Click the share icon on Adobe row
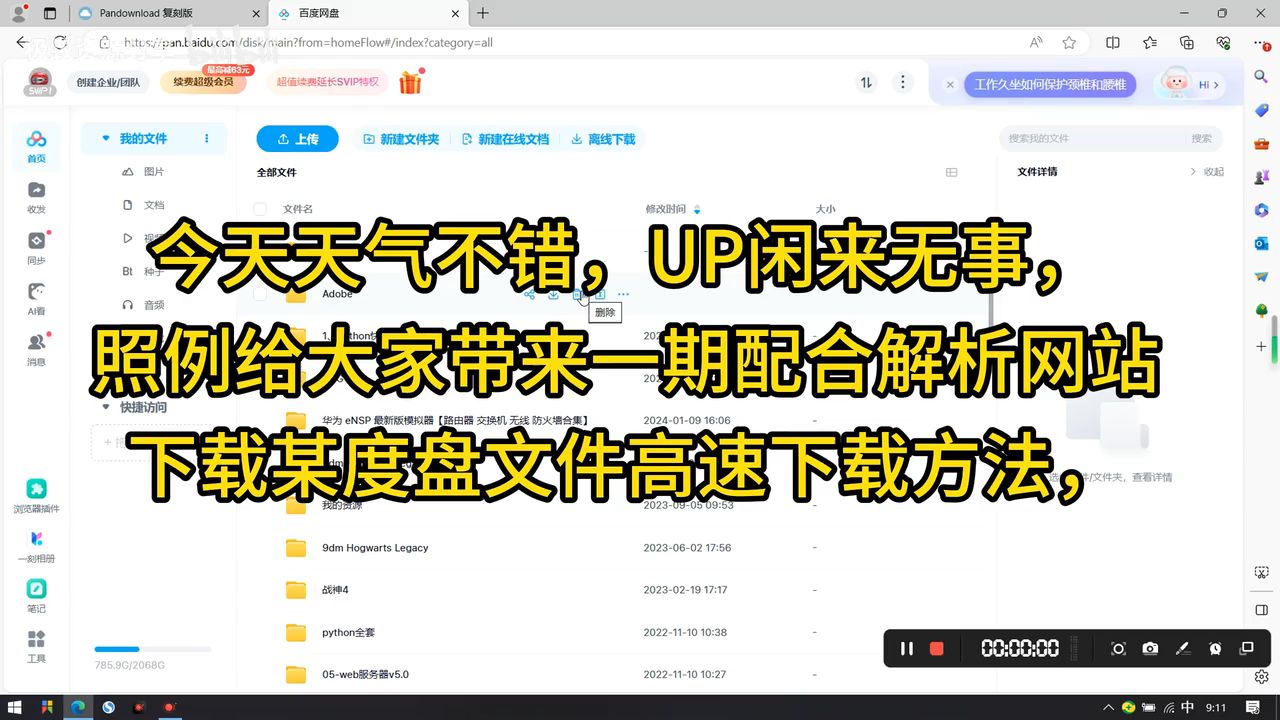This screenshot has width=1280, height=720. pyautogui.click(x=530, y=294)
